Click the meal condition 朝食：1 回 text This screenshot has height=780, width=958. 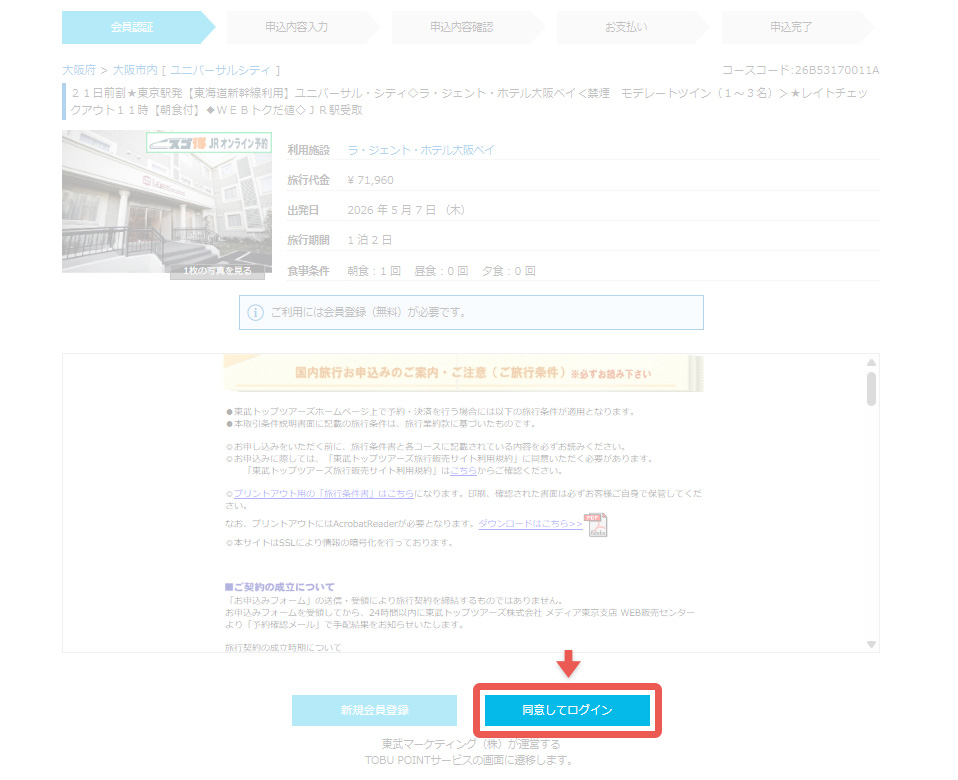(x=374, y=271)
